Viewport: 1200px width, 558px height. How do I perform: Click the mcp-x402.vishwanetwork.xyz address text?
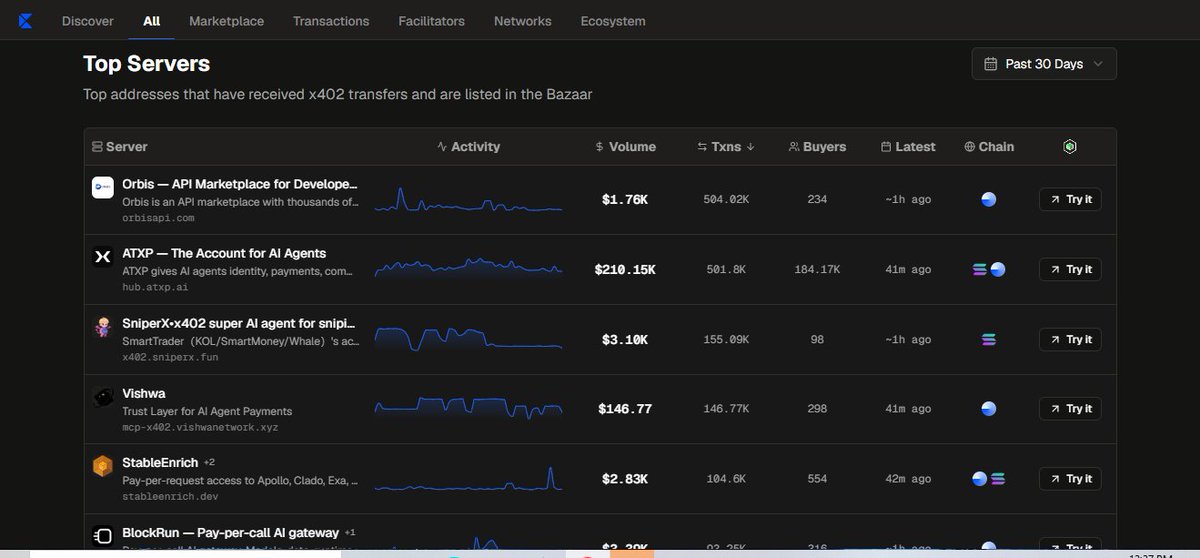point(200,427)
